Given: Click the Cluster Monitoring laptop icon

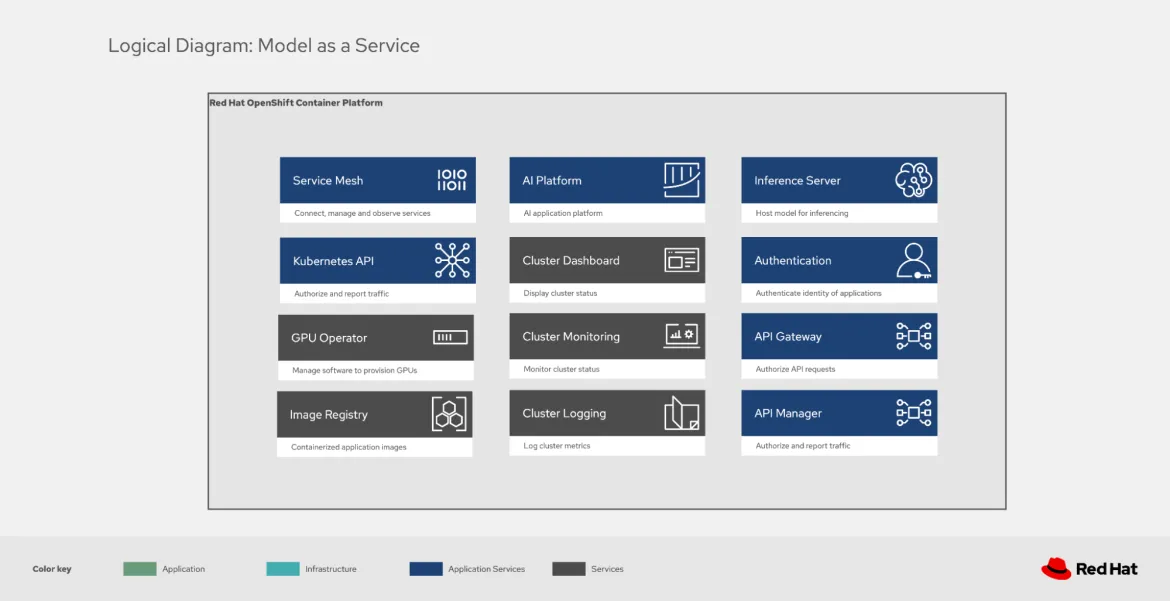Looking at the screenshot, I should click(x=681, y=336).
